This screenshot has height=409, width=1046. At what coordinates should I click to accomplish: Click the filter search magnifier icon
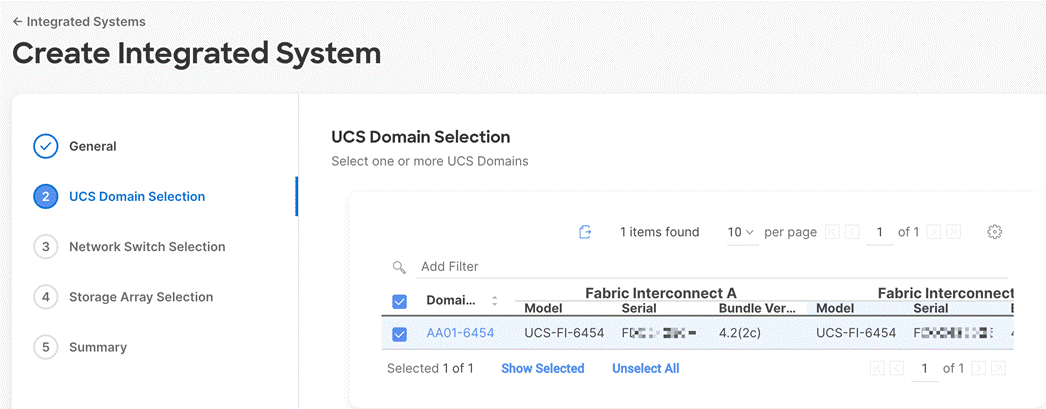coord(400,267)
